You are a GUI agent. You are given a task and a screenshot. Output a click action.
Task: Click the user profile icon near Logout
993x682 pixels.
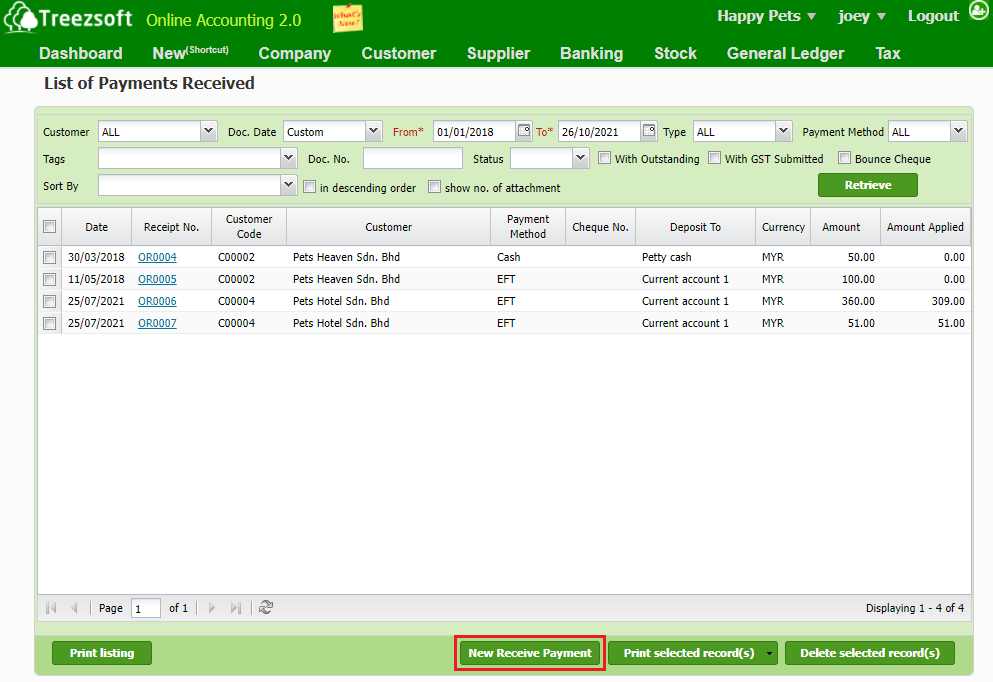pyautogui.click(x=977, y=14)
